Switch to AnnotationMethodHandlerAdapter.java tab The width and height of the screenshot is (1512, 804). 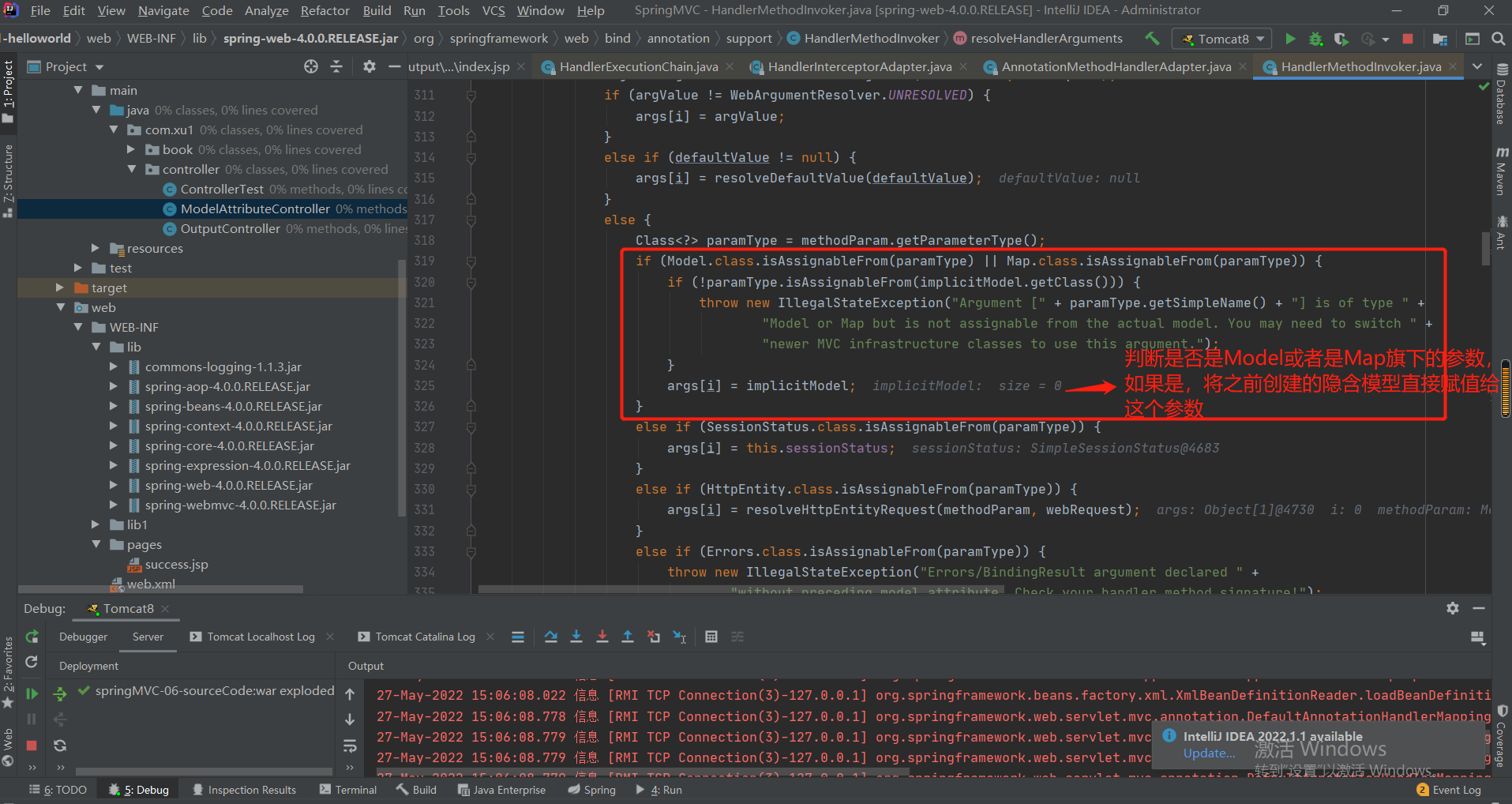tap(1115, 67)
